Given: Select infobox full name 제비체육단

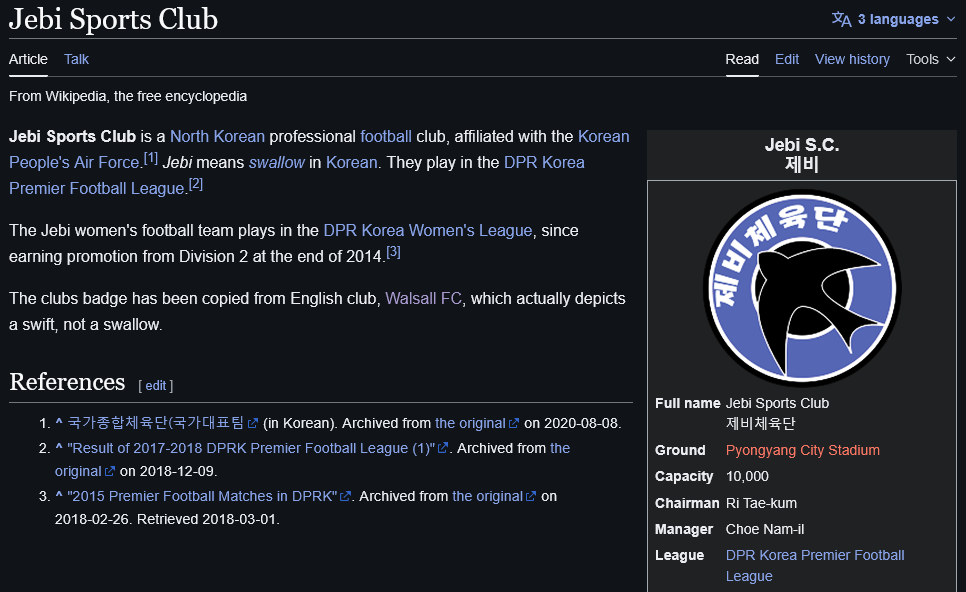Looking at the screenshot, I should tap(760, 423).
